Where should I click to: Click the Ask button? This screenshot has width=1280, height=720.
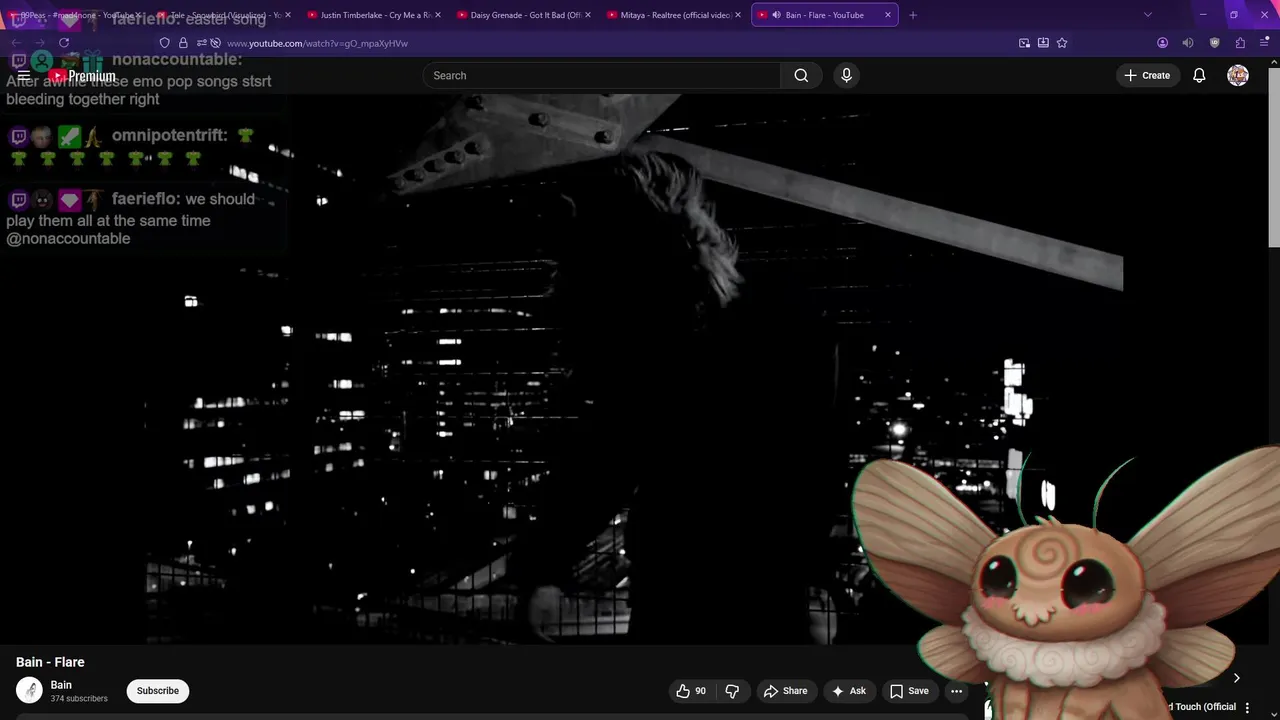(x=848, y=691)
